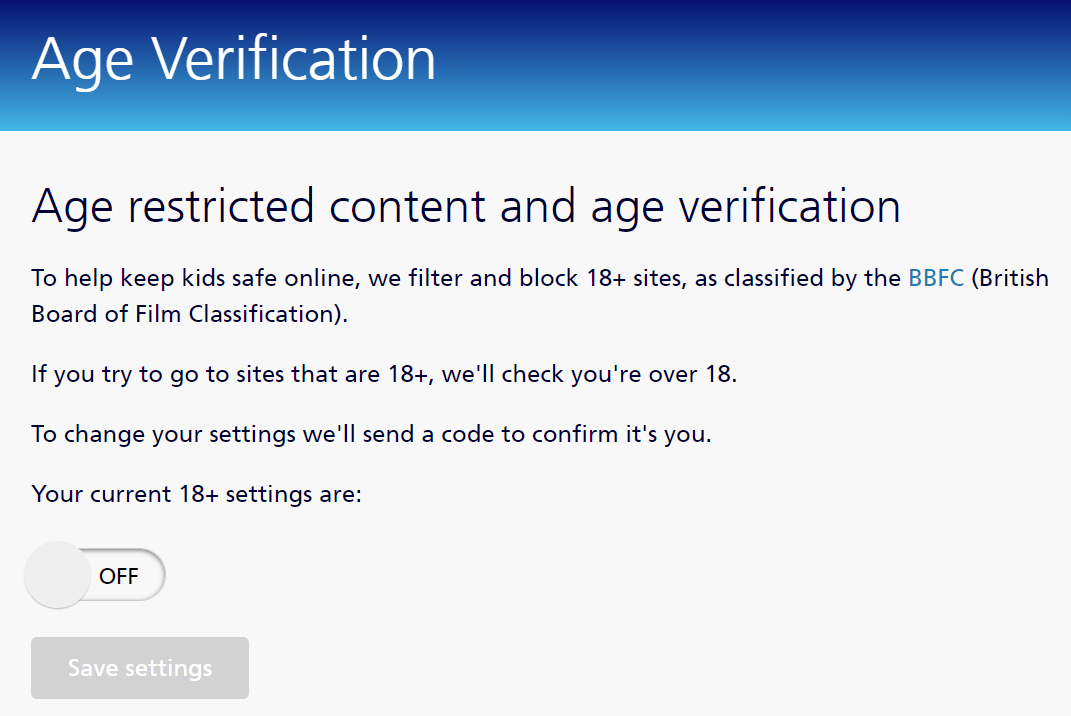Click the 'To change your settings' paragraph
Screen dimensions: 1071x716
pyautogui.click(x=371, y=435)
